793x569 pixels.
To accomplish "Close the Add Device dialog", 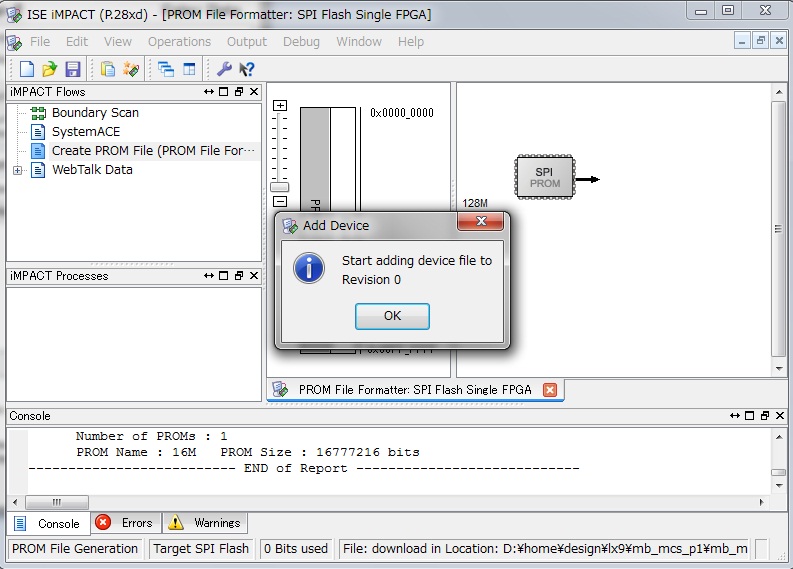I will (x=480, y=221).
